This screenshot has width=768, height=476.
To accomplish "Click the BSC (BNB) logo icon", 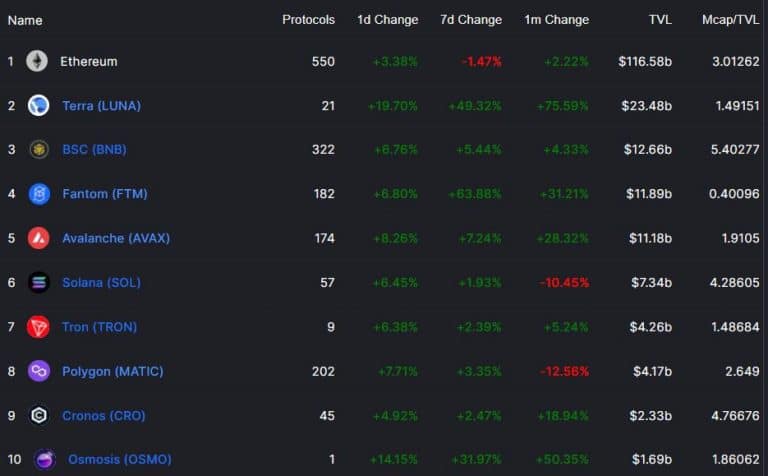I will (x=39, y=149).
